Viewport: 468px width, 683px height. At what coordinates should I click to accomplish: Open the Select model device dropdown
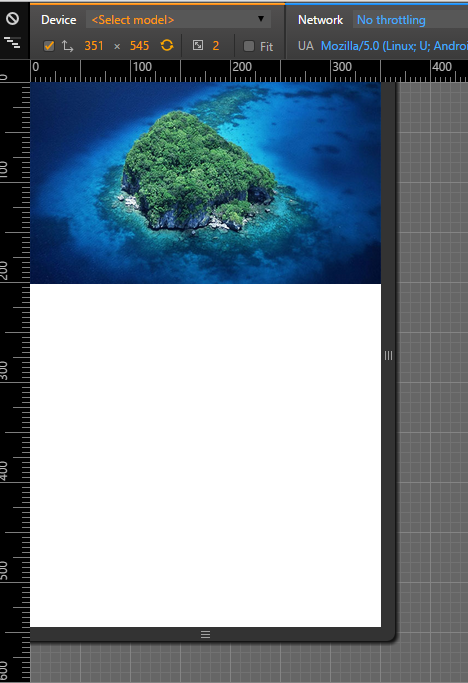pos(178,20)
